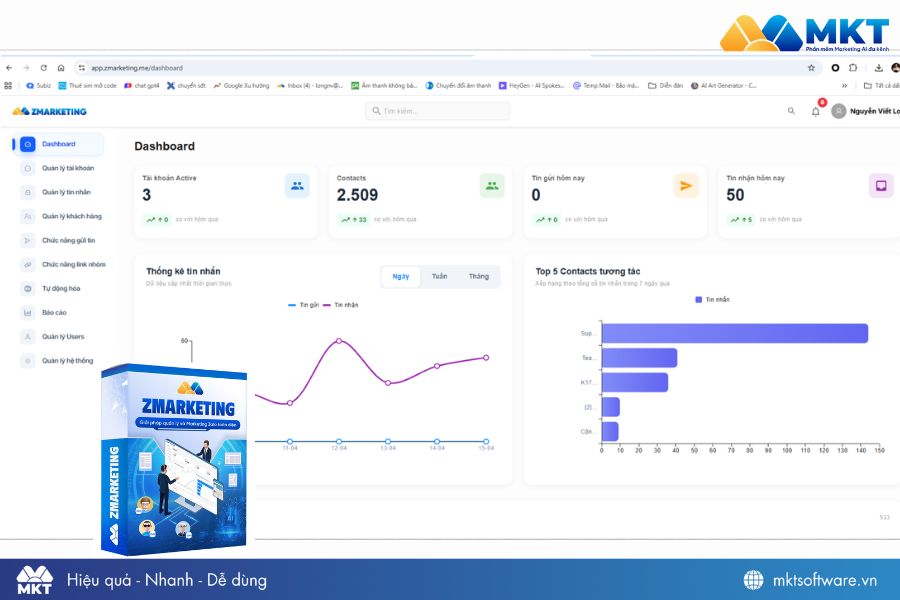The image size is (900, 600).
Task: Open notifications with the bell icon
Action: tap(816, 111)
